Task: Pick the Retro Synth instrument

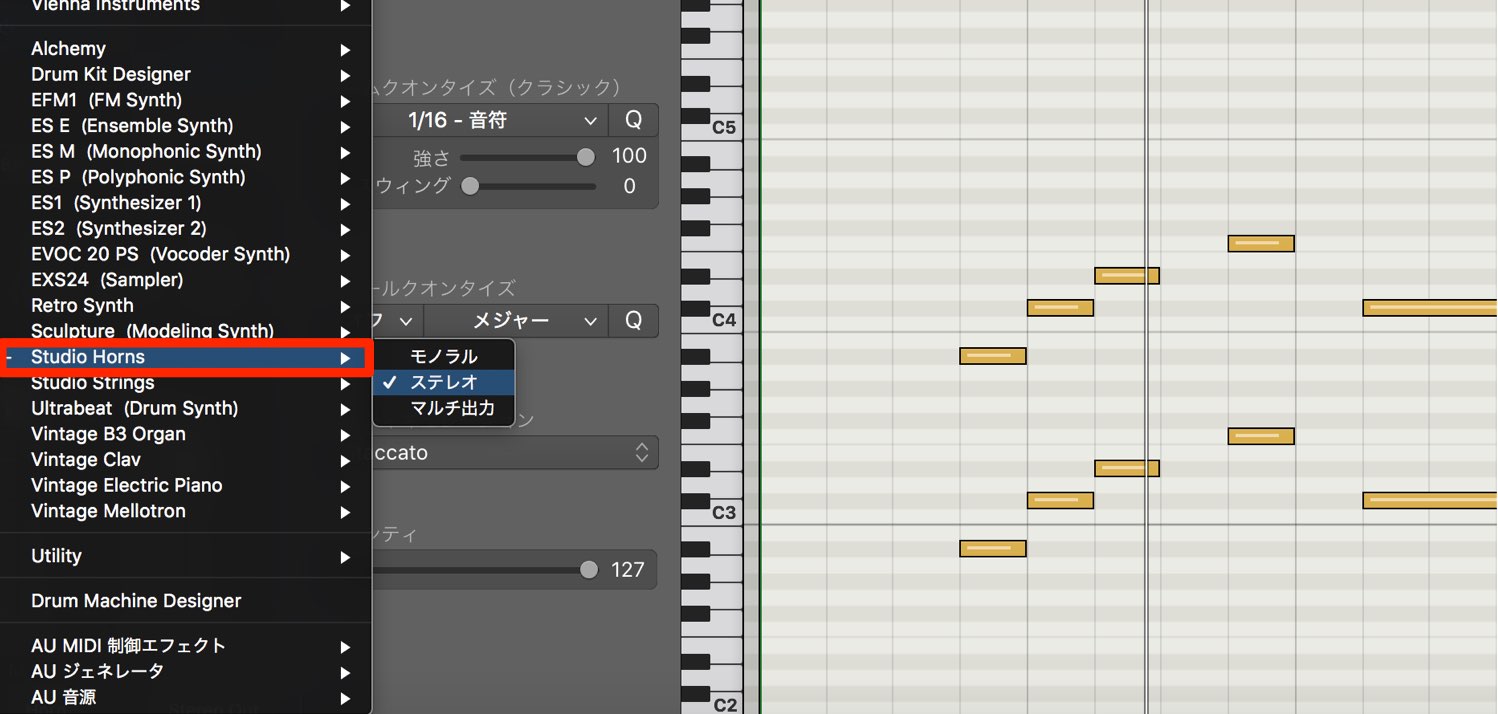Action: tap(186, 305)
